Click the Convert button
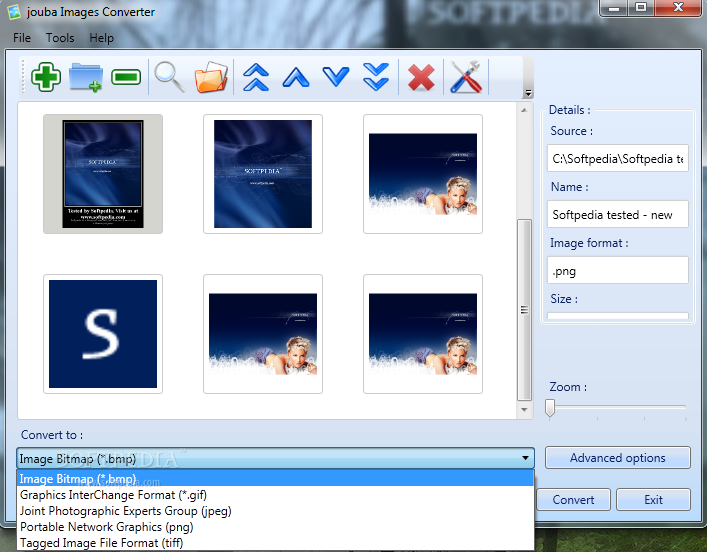Screen dimensions: 707x552 point(573,500)
